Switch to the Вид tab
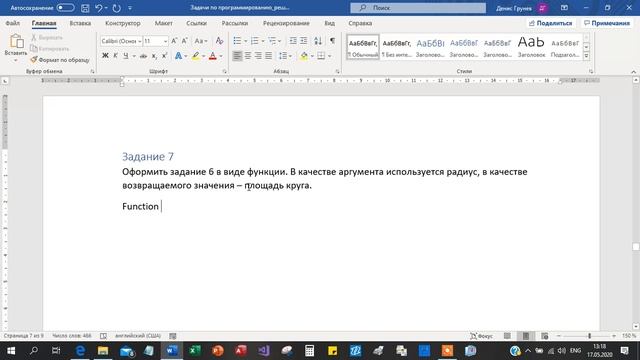Image resolution: width=640 pixels, height=360 pixels. pos(329,23)
